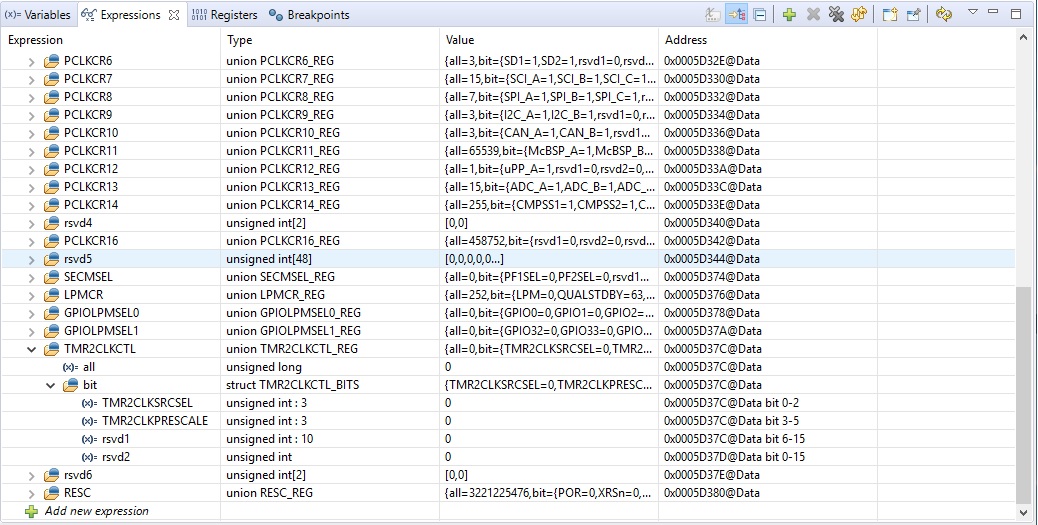Maximize the Expressions view panel
This screenshot has height=525, width=1038.
coord(1015,13)
